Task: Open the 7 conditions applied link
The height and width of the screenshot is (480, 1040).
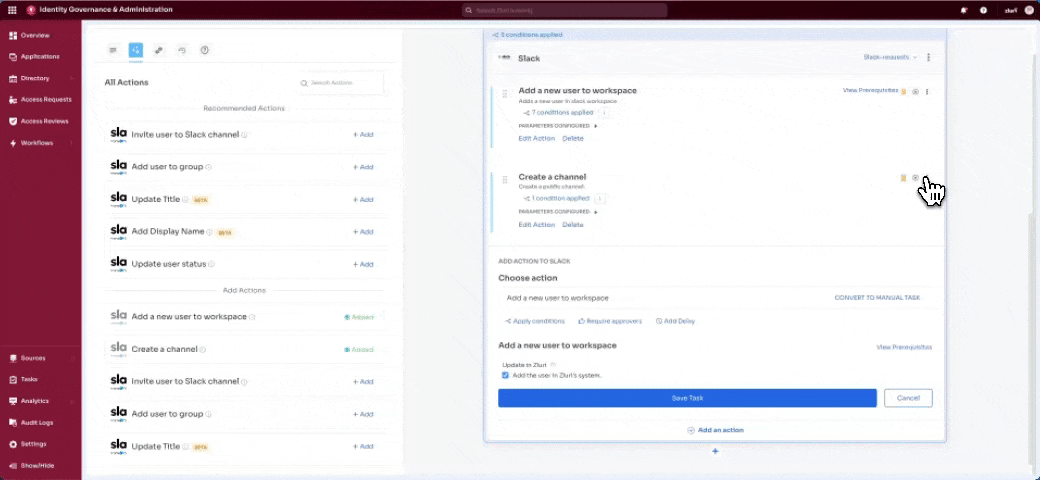Action: 558,113
